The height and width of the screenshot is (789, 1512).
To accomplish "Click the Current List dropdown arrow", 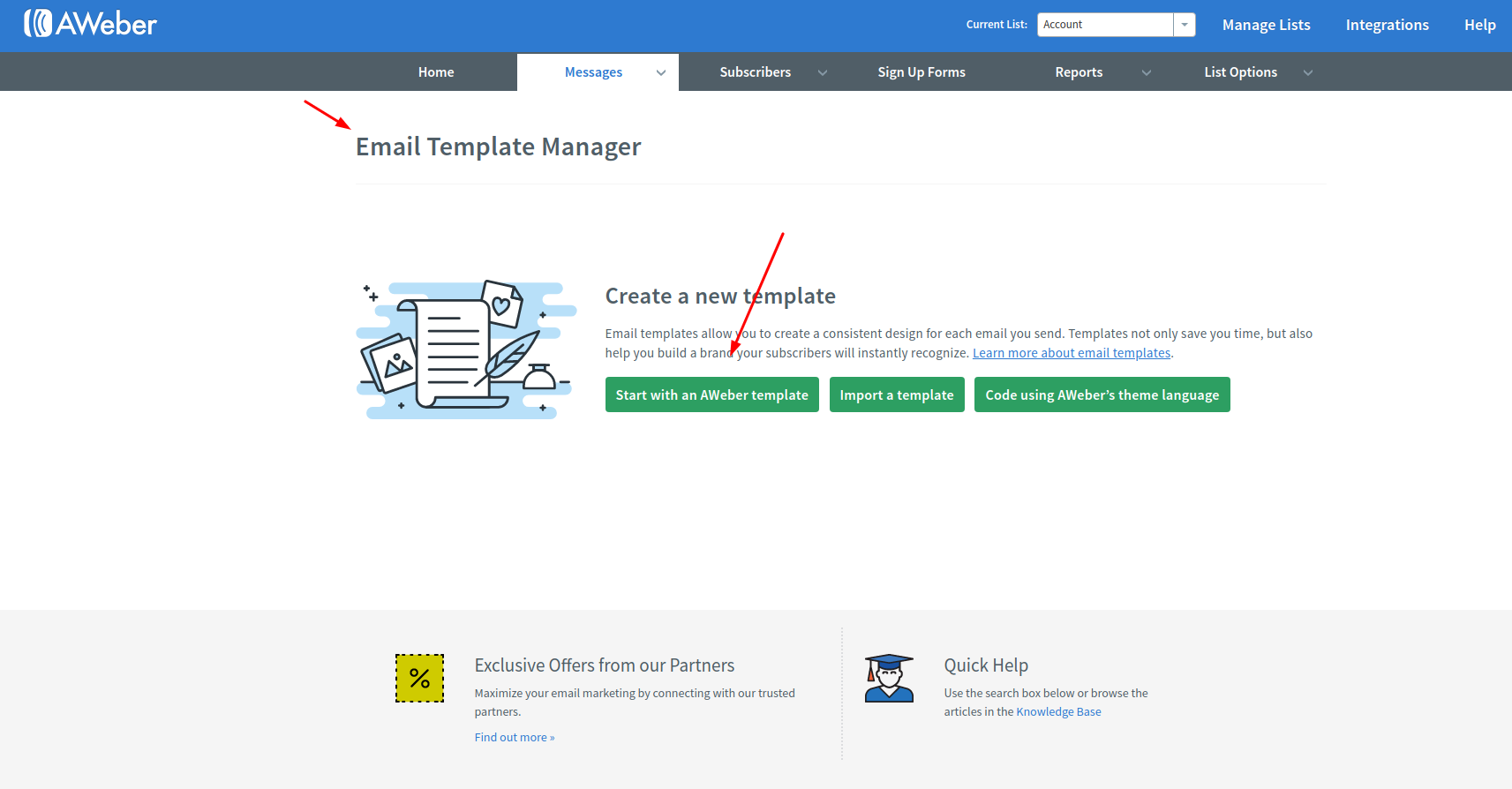I will [x=1185, y=25].
